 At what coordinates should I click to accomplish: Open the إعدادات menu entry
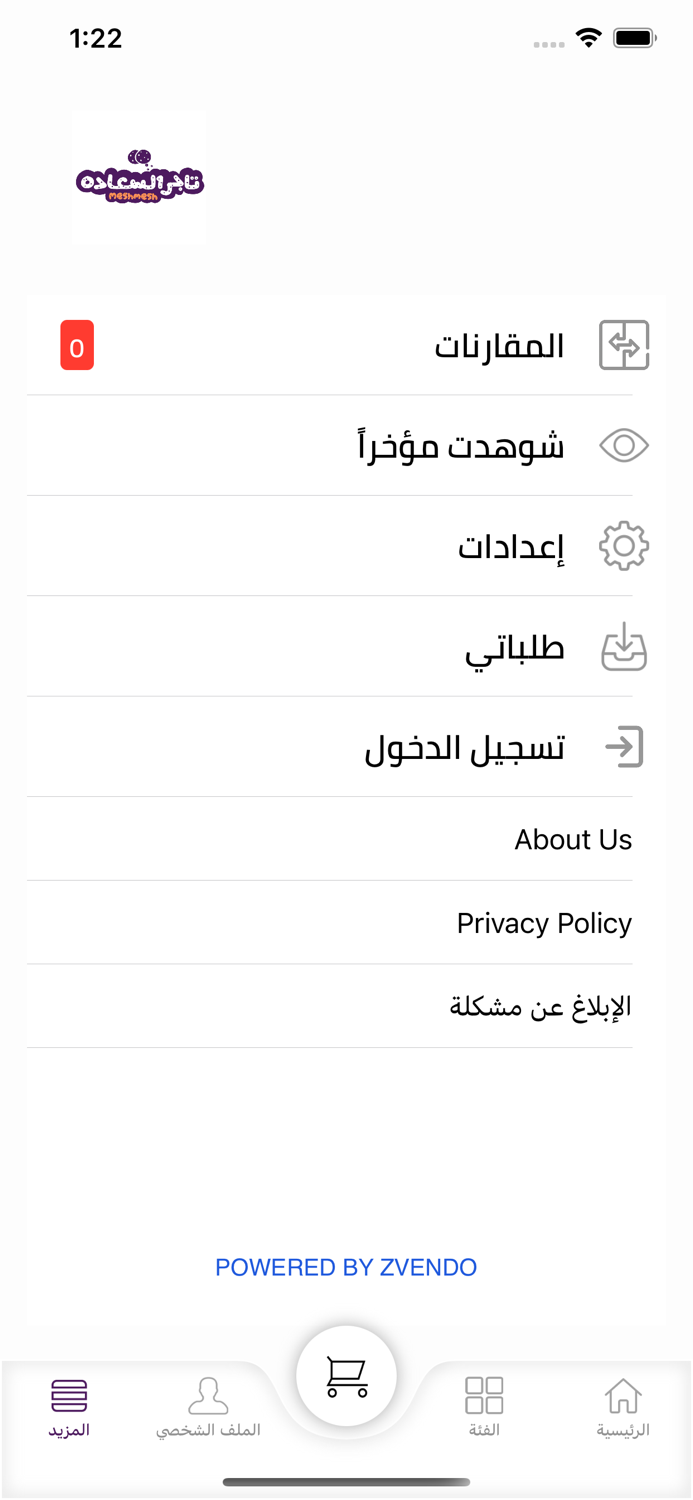[x=512, y=546]
